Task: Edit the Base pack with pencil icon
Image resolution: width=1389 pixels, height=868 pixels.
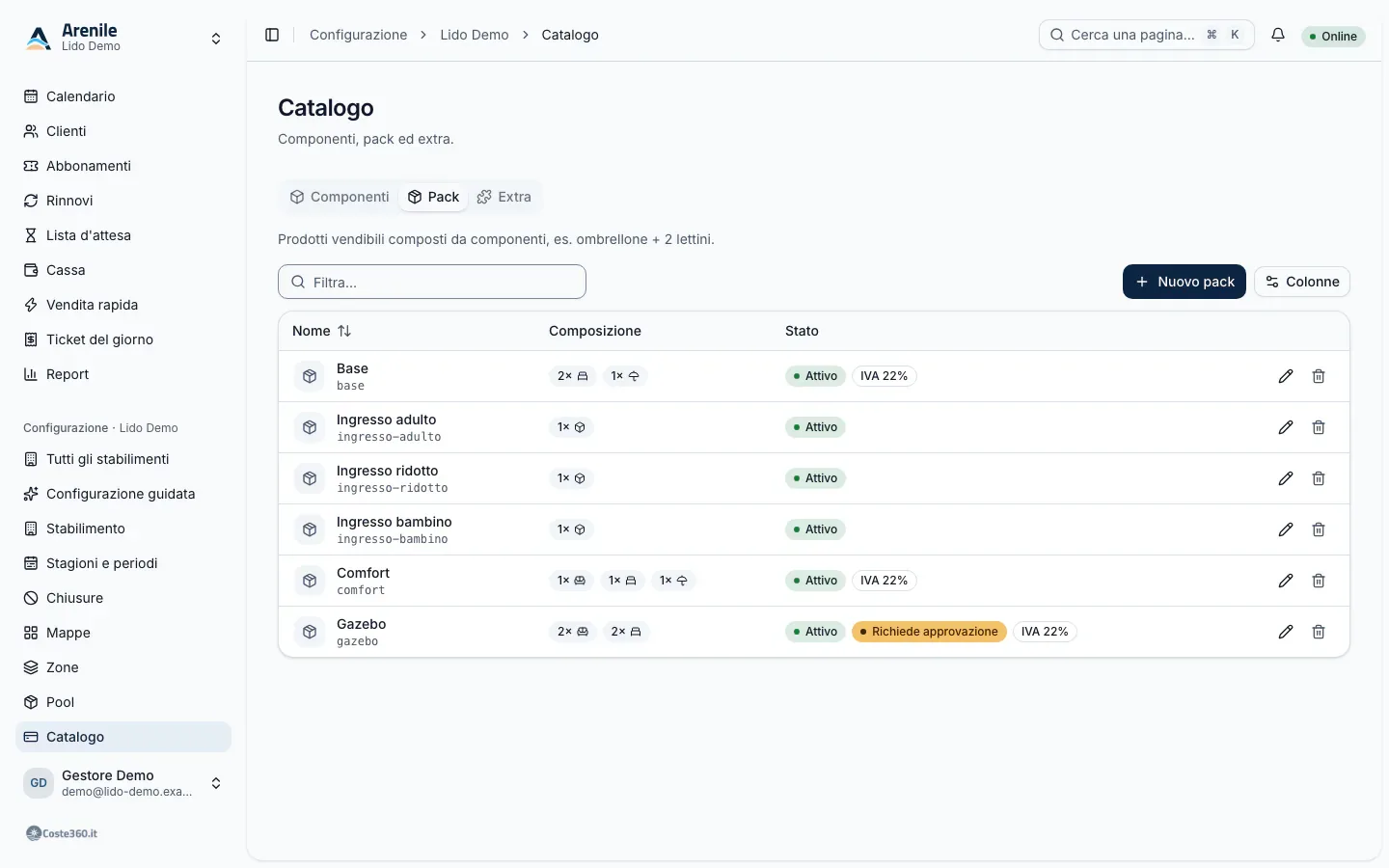Action: click(1286, 376)
